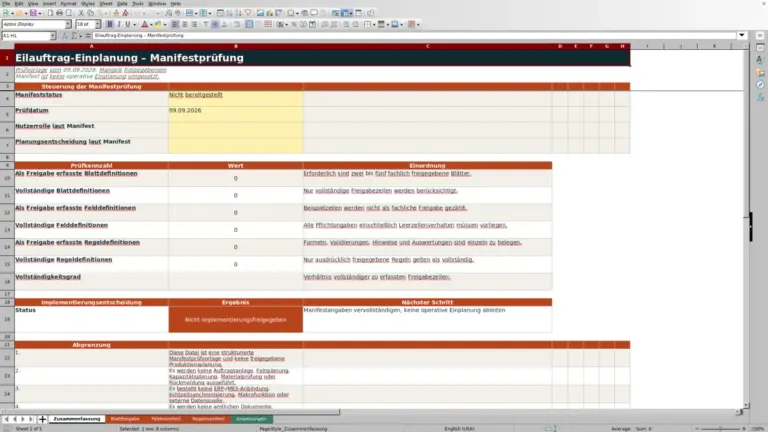Open the File menu
768x432 pixels.
[x=6, y=3]
